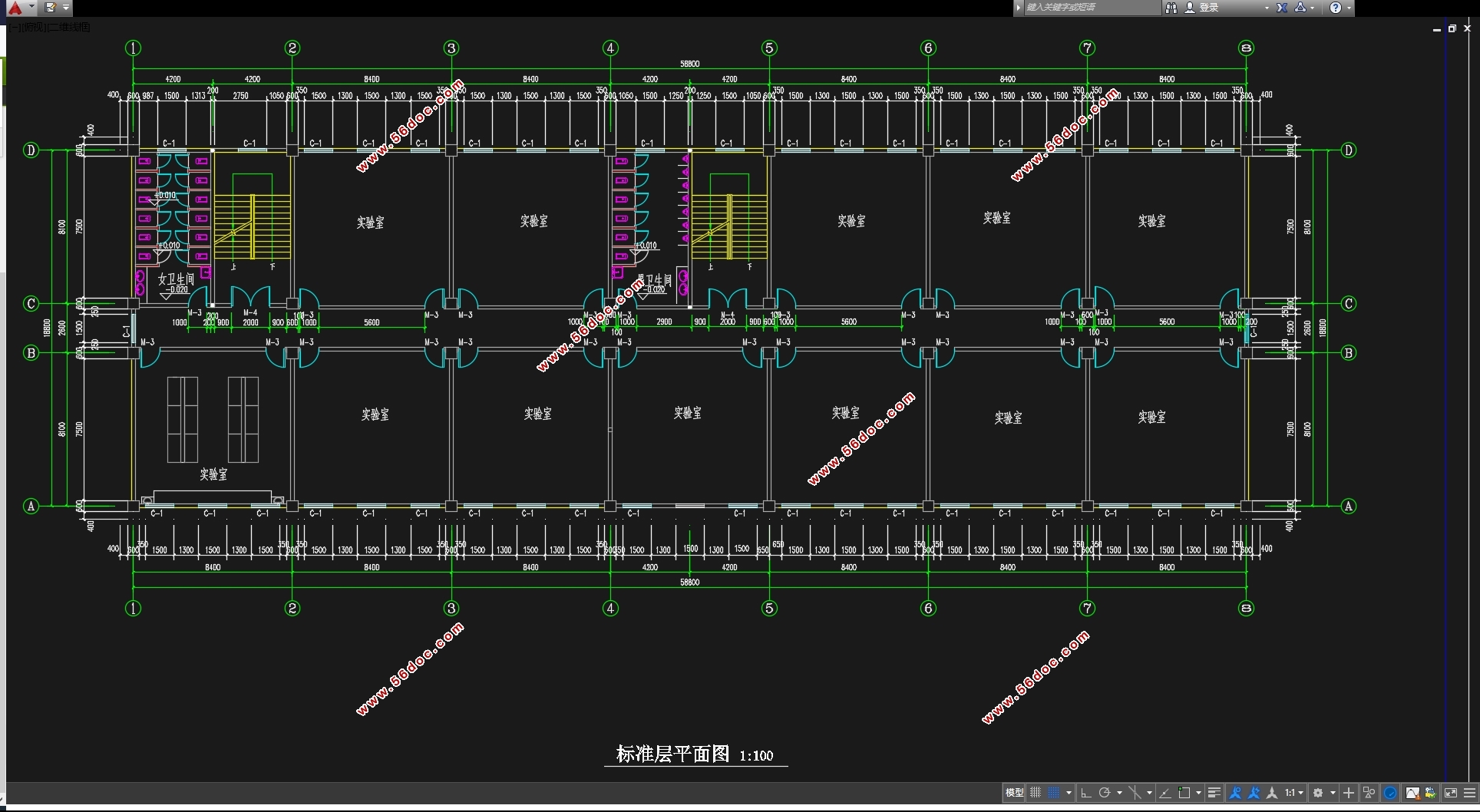Click the 标准层平面图 drawing title text

(672, 754)
